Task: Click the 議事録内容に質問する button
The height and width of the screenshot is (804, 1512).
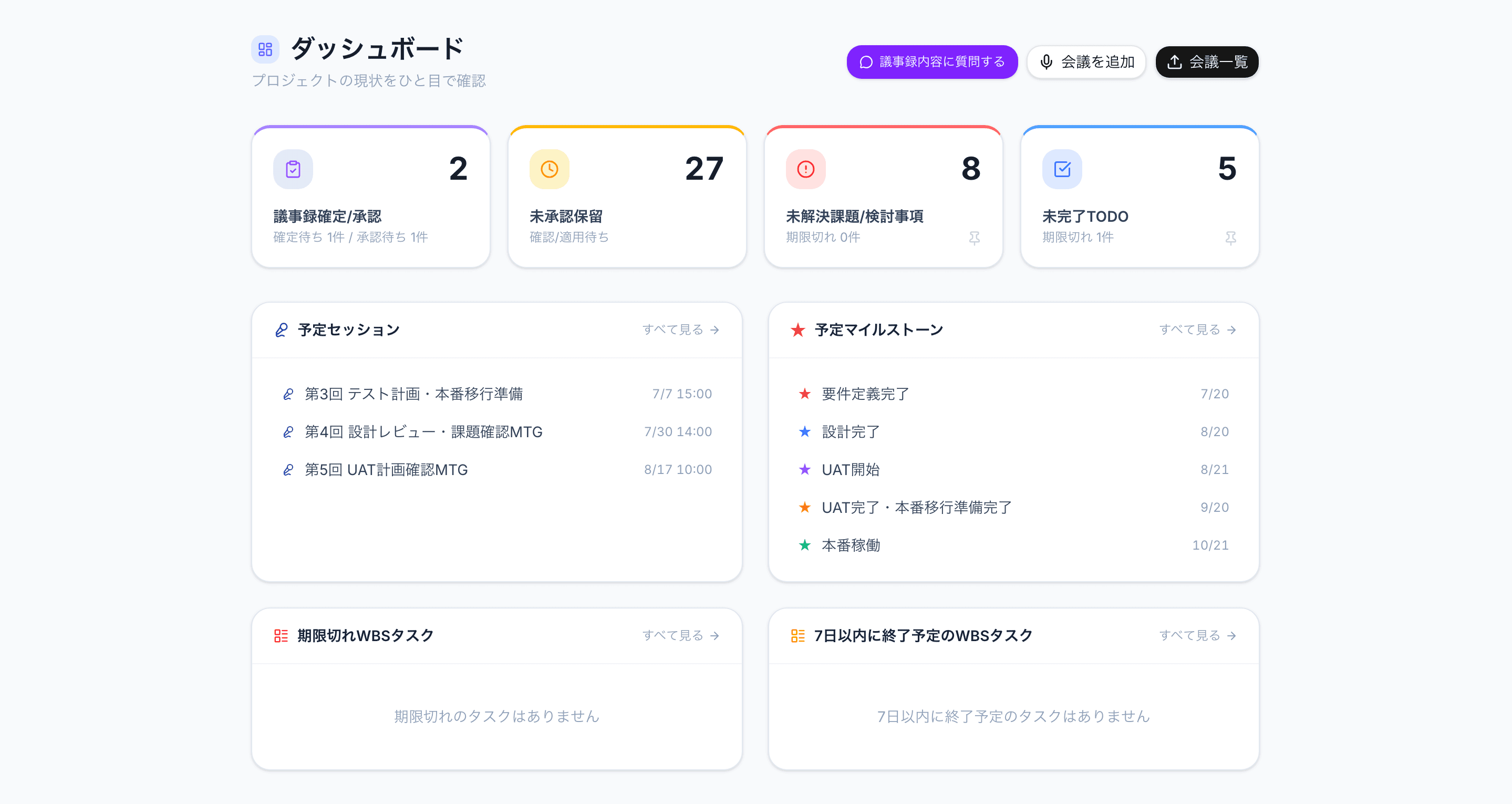Action: [931, 61]
